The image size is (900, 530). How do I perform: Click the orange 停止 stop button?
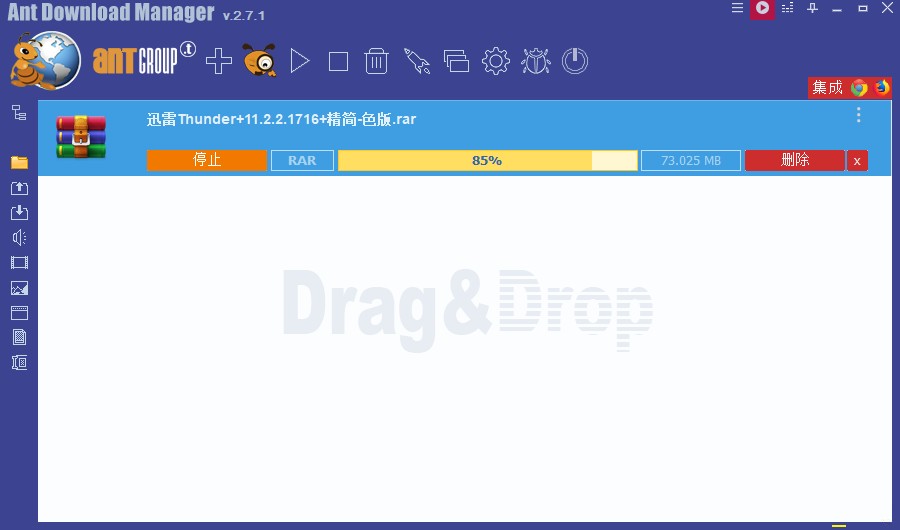(x=207, y=160)
